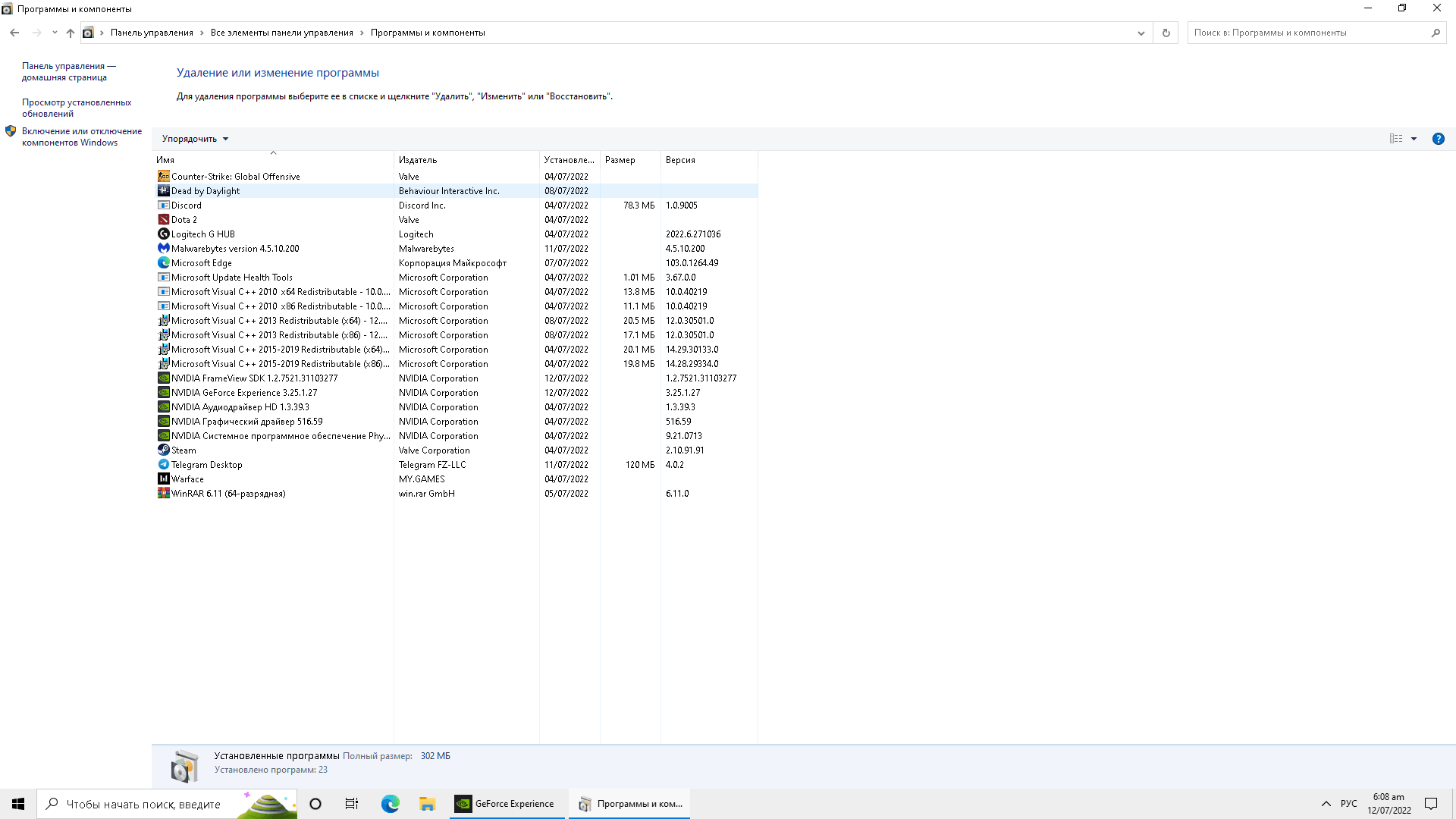Click the Logitech G HUB icon
This screenshot has height=819, width=1456.
163,234
